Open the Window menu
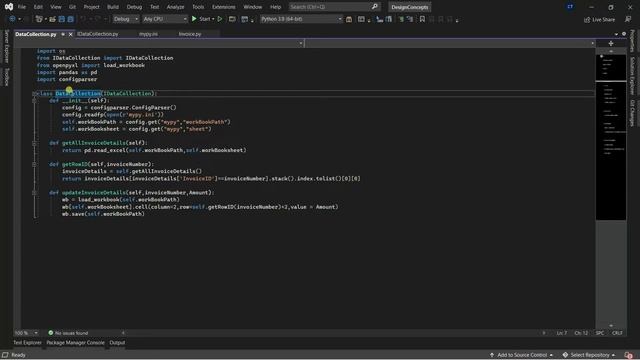 tap(252, 7)
